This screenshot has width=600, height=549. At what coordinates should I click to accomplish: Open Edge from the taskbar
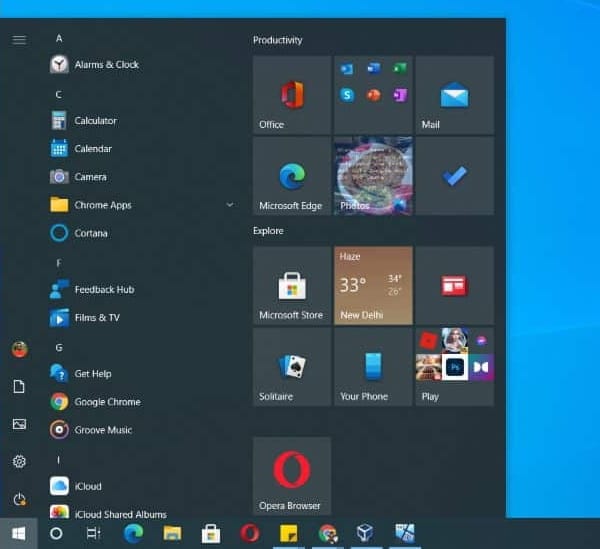coord(133,533)
